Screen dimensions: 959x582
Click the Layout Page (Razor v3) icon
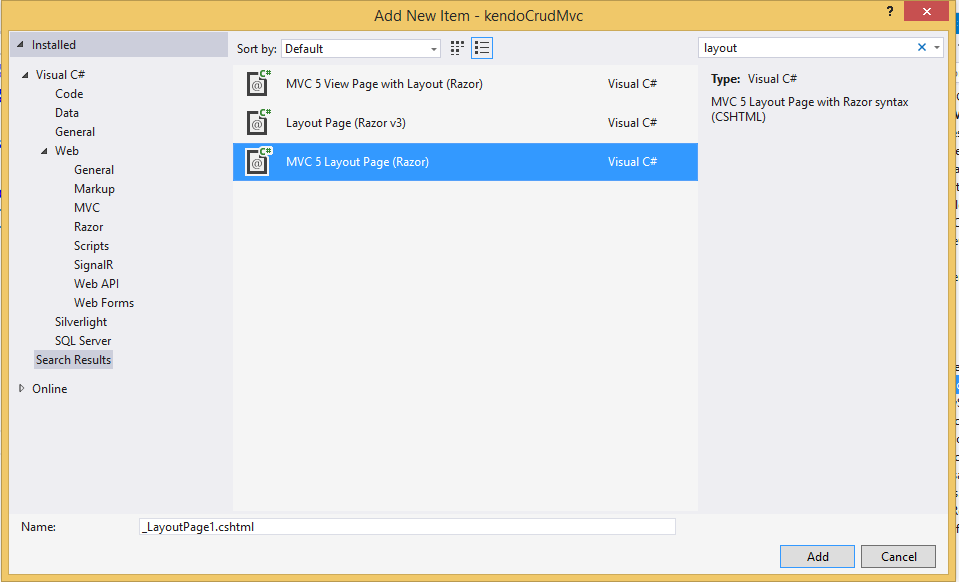coord(259,122)
